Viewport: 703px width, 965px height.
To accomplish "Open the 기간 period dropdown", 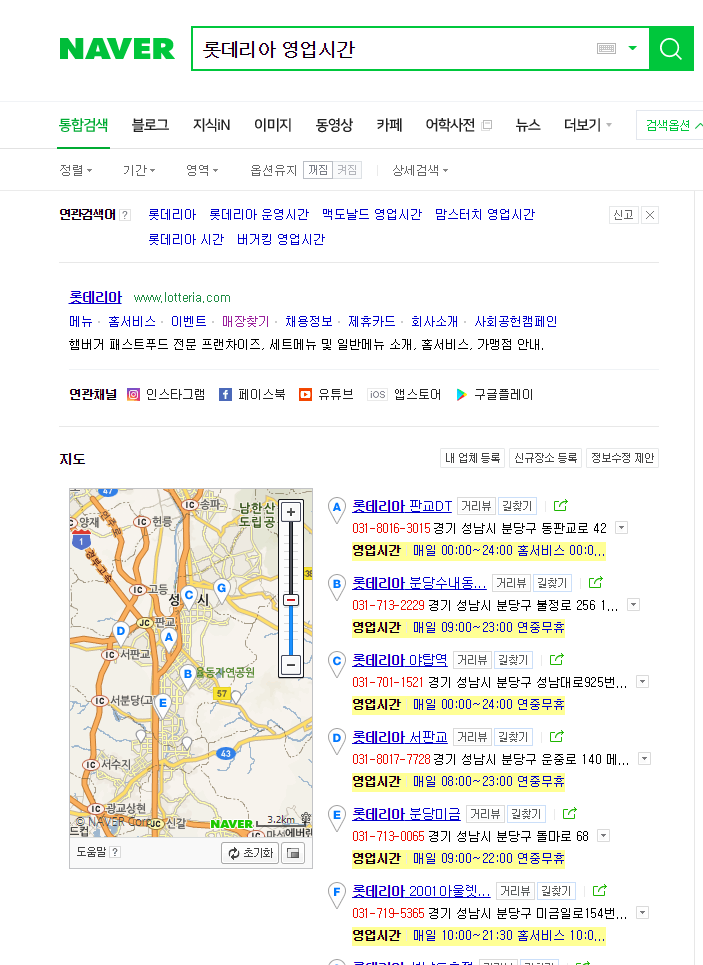I will tap(139, 170).
